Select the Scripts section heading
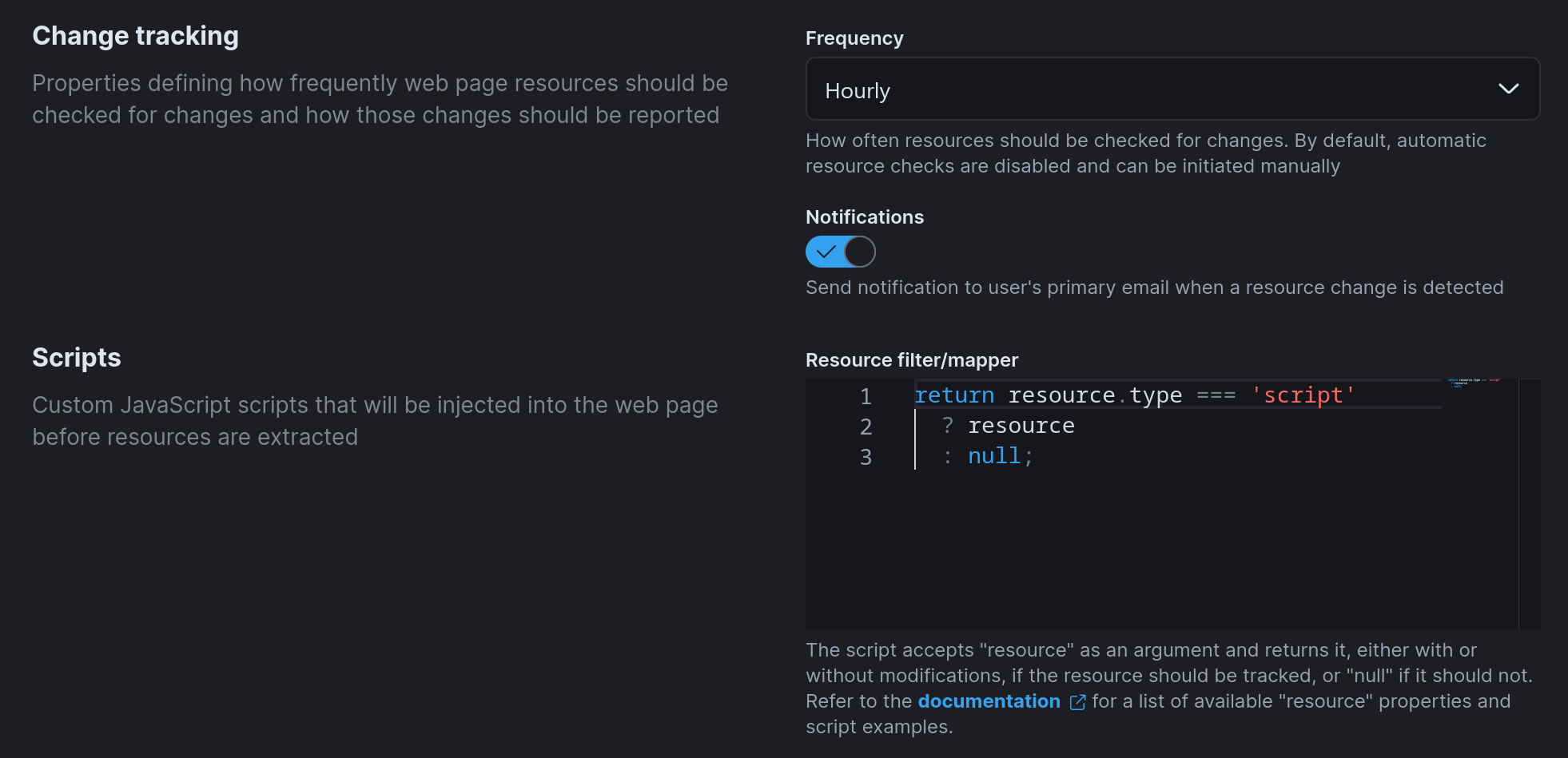Viewport: 1568px width, 758px height. pyautogui.click(x=76, y=357)
